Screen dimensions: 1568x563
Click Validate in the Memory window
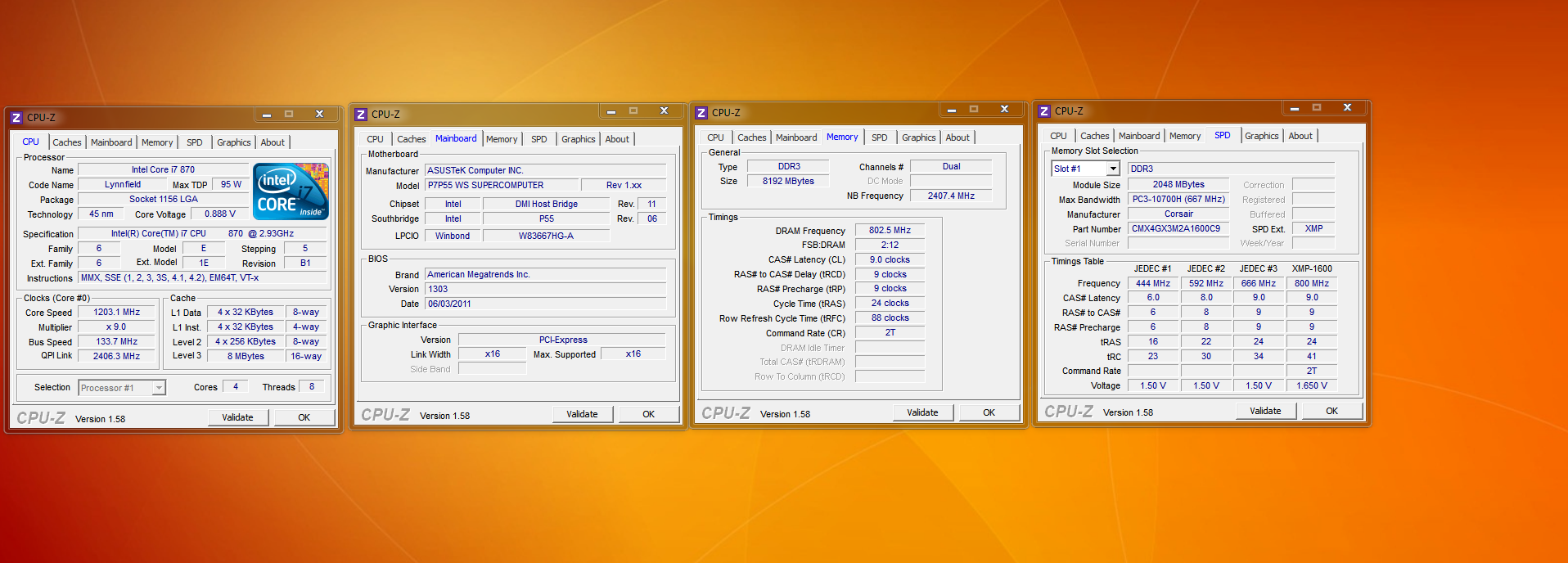pos(922,412)
